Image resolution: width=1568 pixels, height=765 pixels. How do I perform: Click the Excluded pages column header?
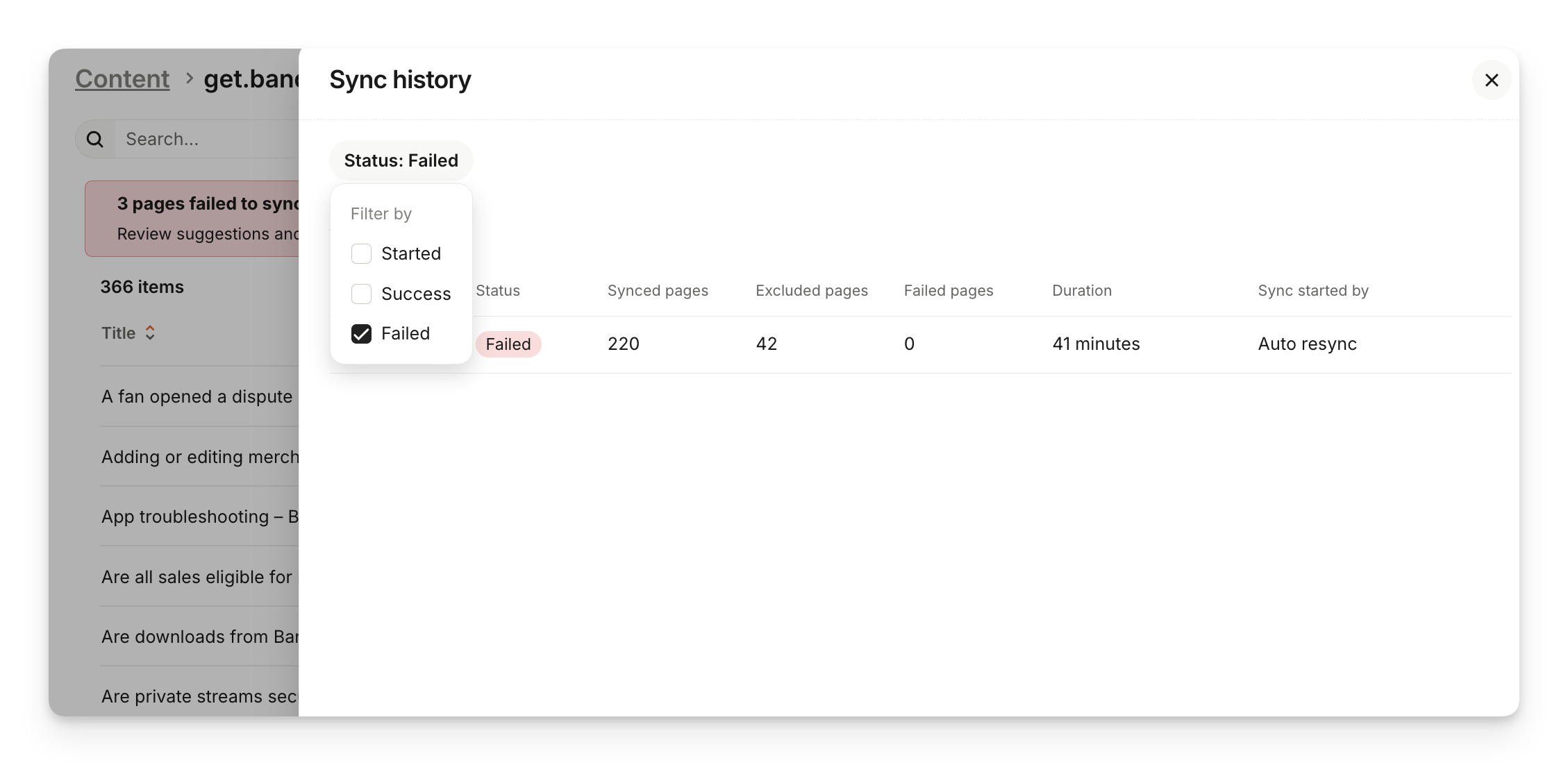coord(811,291)
